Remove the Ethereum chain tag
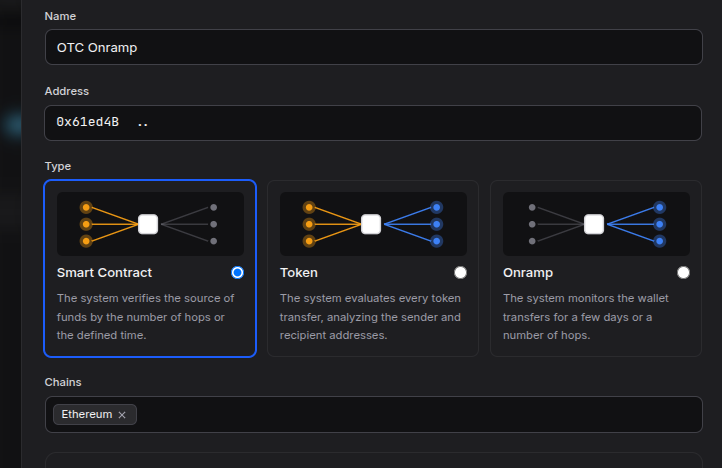Image resolution: width=722 pixels, height=468 pixels. tap(122, 415)
